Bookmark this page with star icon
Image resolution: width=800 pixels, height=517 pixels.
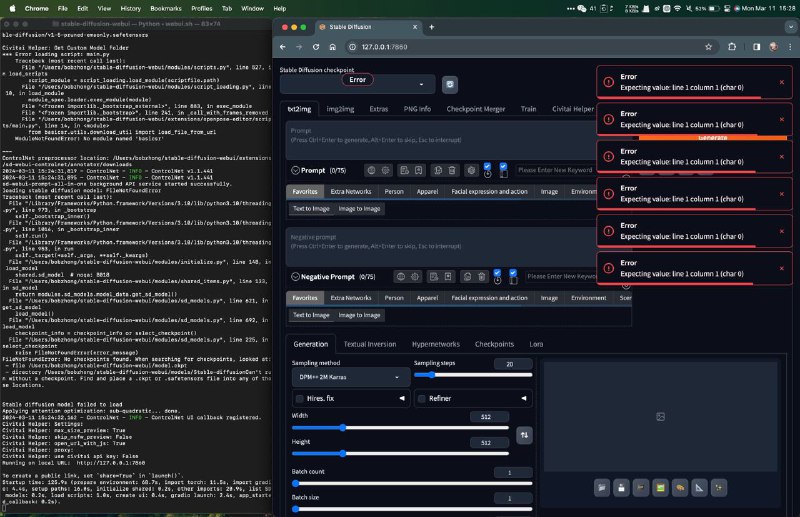709,47
